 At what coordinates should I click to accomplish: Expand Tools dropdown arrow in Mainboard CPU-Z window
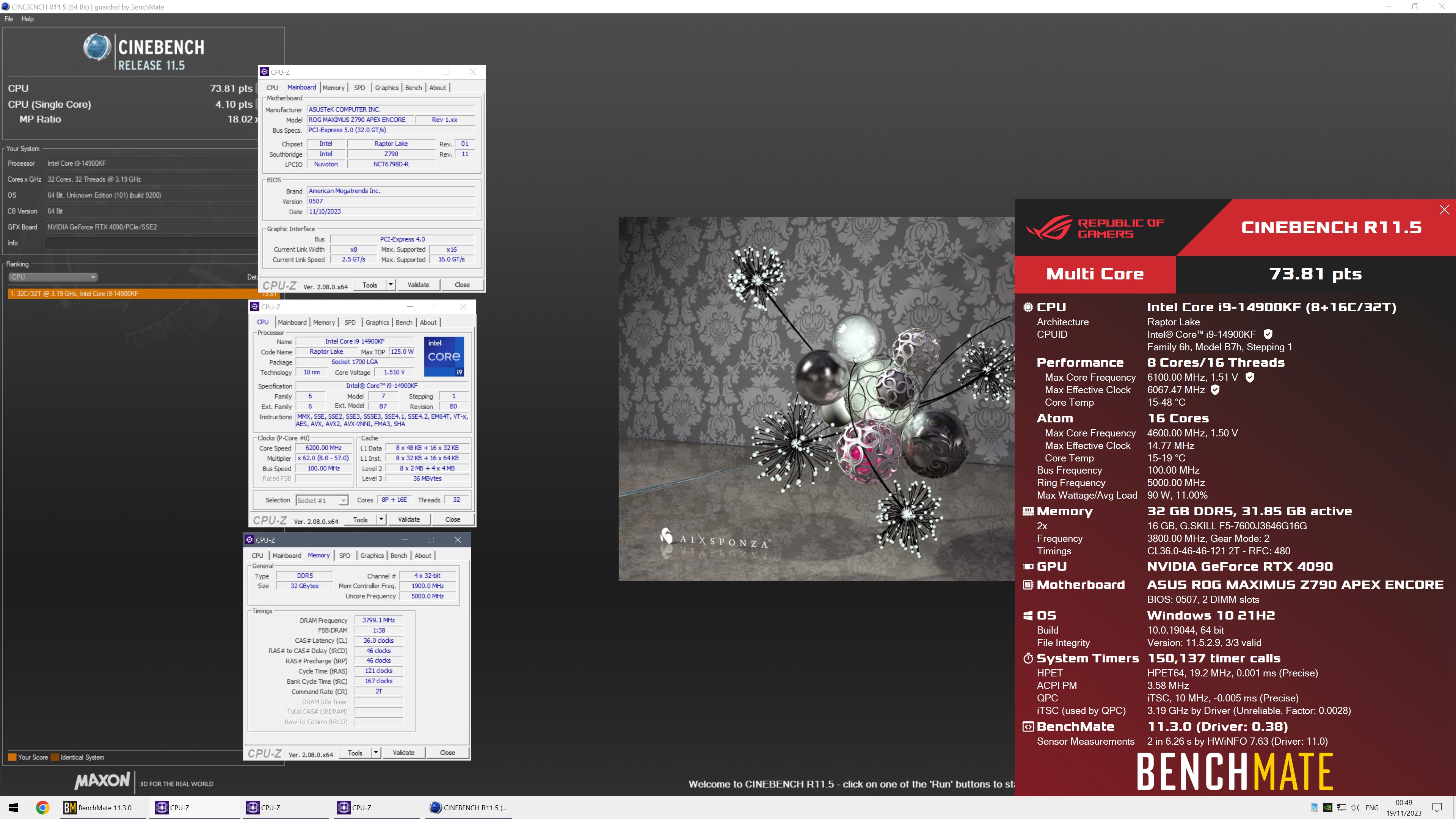pyautogui.click(x=391, y=285)
